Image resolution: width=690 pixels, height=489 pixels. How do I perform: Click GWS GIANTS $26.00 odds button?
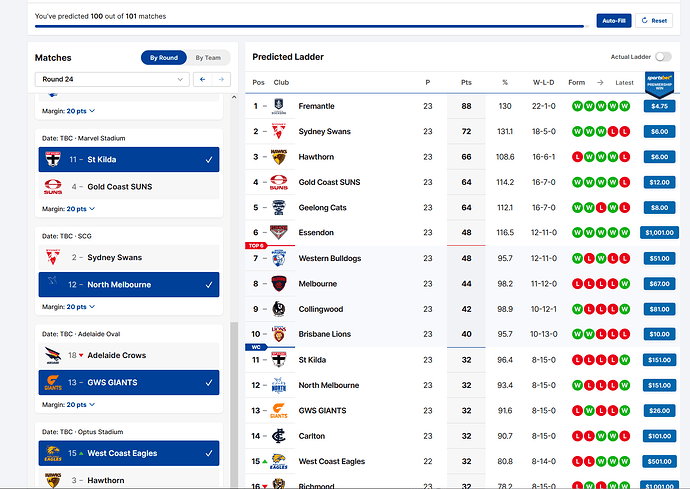coord(659,411)
